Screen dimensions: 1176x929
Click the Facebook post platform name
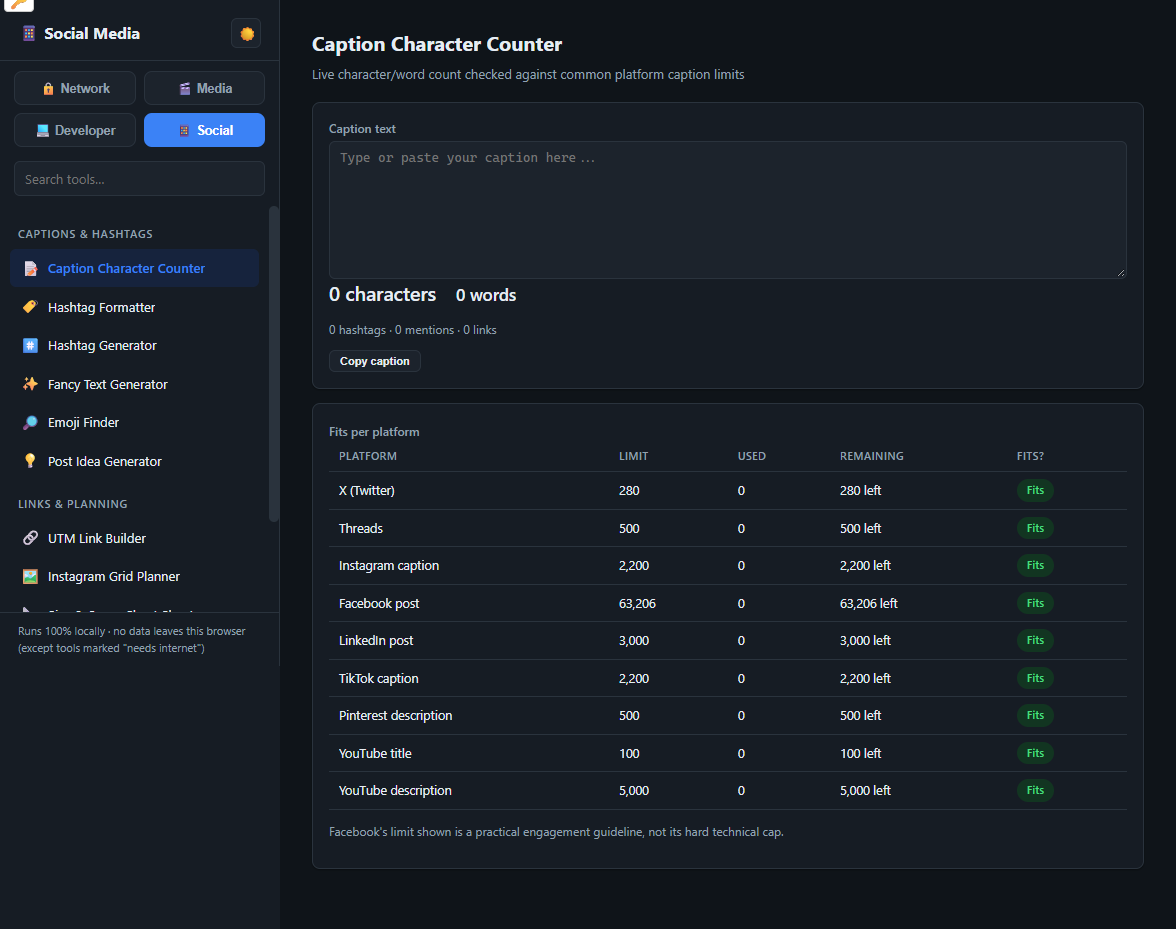tap(379, 604)
